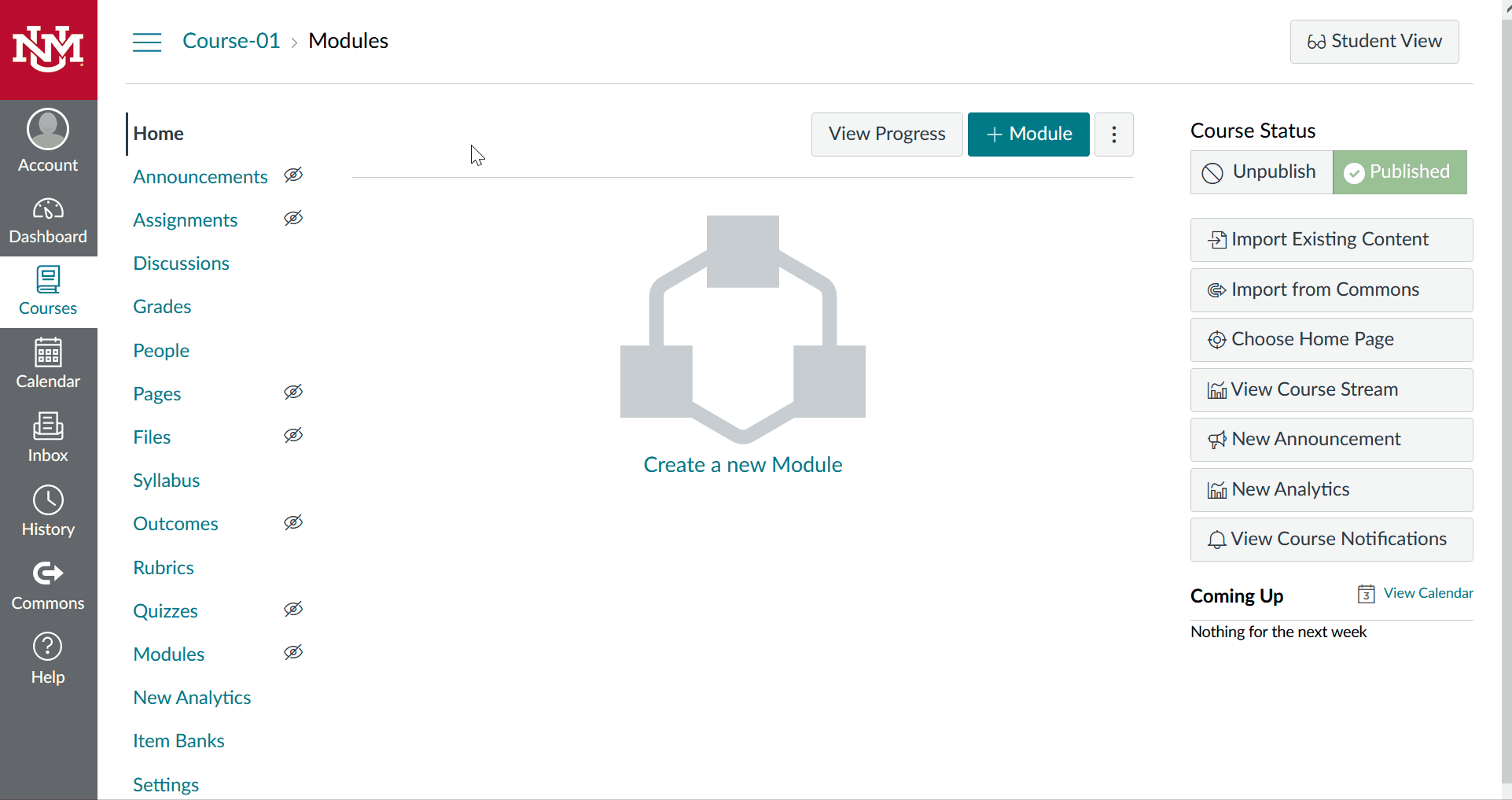Image resolution: width=1512 pixels, height=800 pixels.
Task: Open Rubrics in course navigation
Action: [164, 568]
